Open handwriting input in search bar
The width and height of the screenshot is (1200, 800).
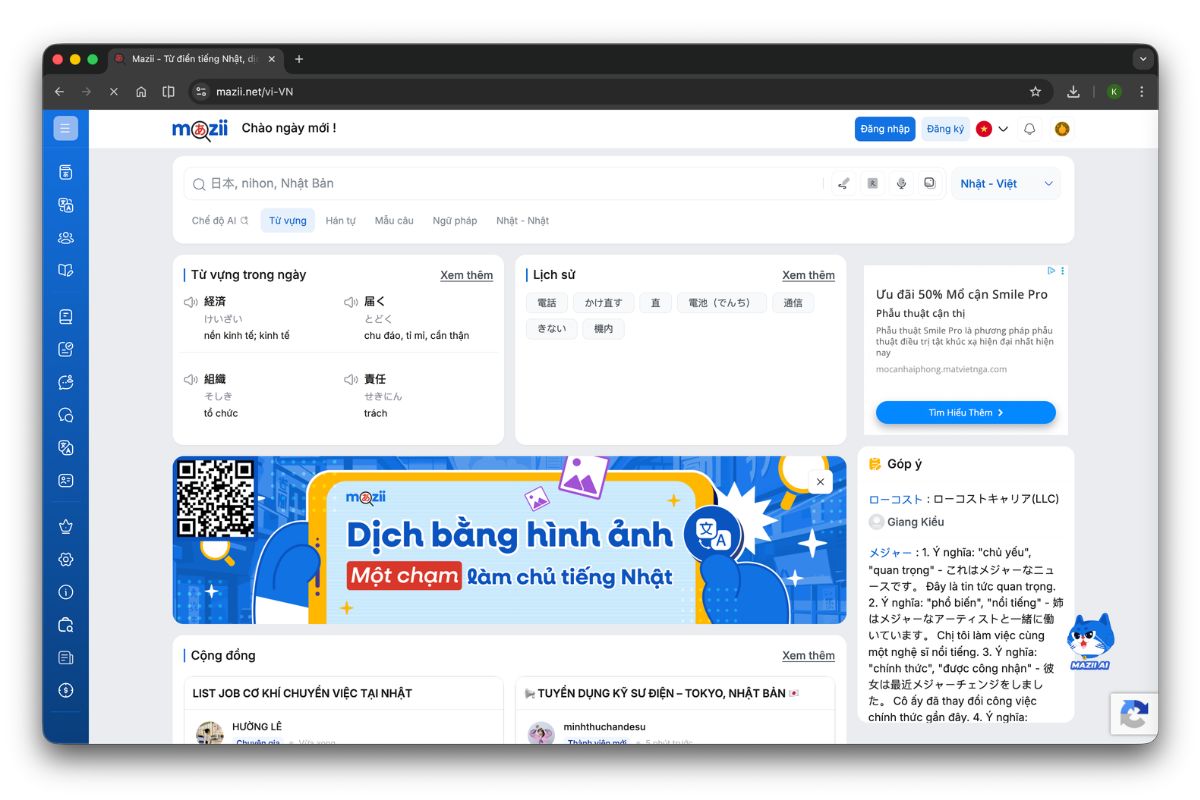pyautogui.click(x=844, y=184)
